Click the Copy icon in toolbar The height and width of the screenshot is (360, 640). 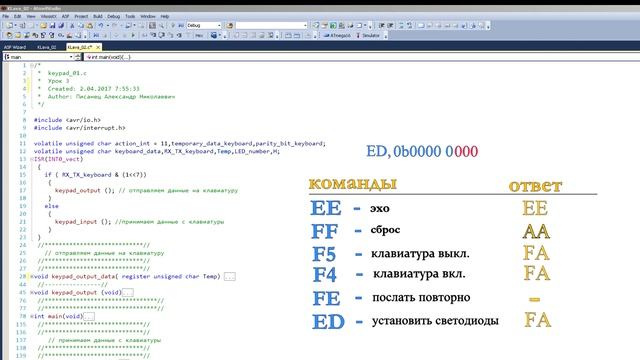click(81, 25)
